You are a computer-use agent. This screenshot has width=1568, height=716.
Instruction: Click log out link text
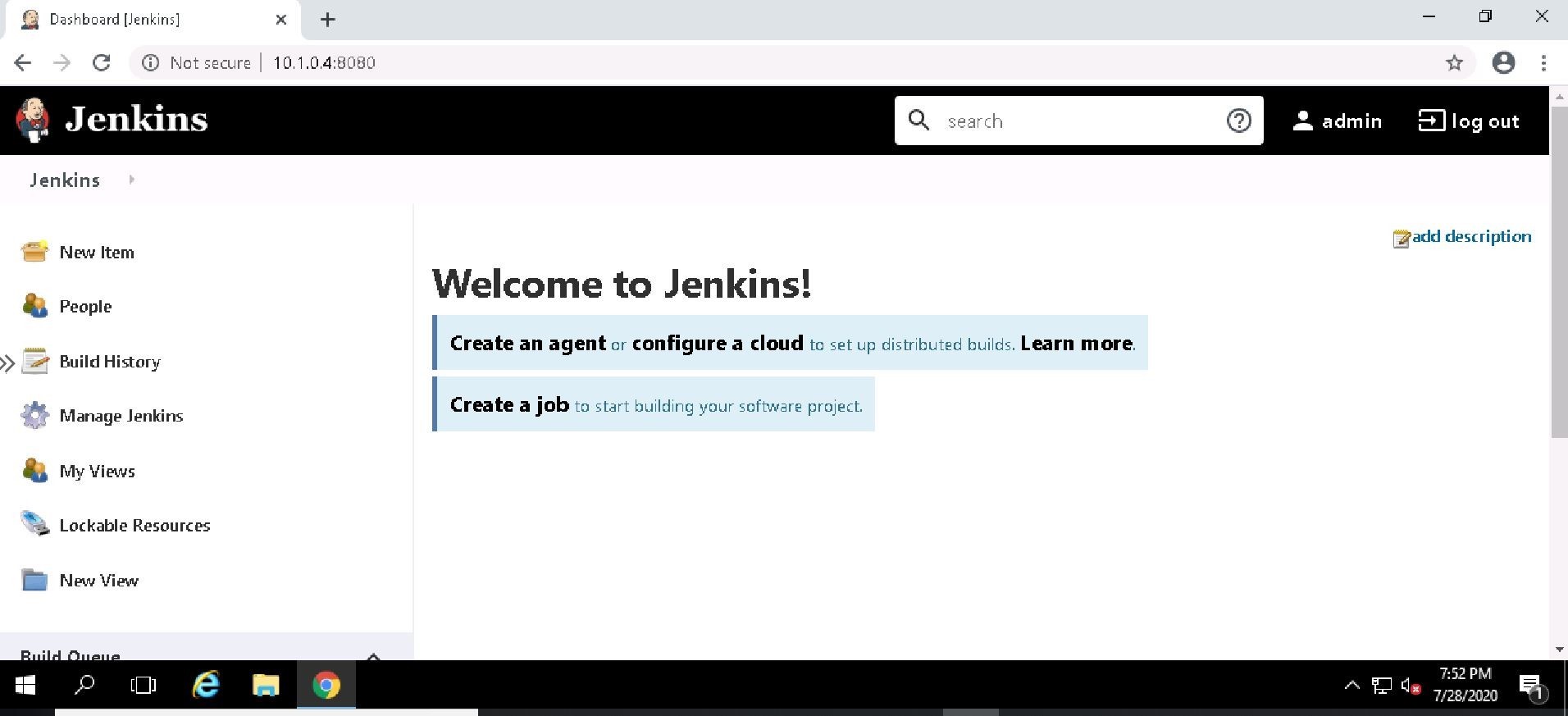(x=1485, y=121)
